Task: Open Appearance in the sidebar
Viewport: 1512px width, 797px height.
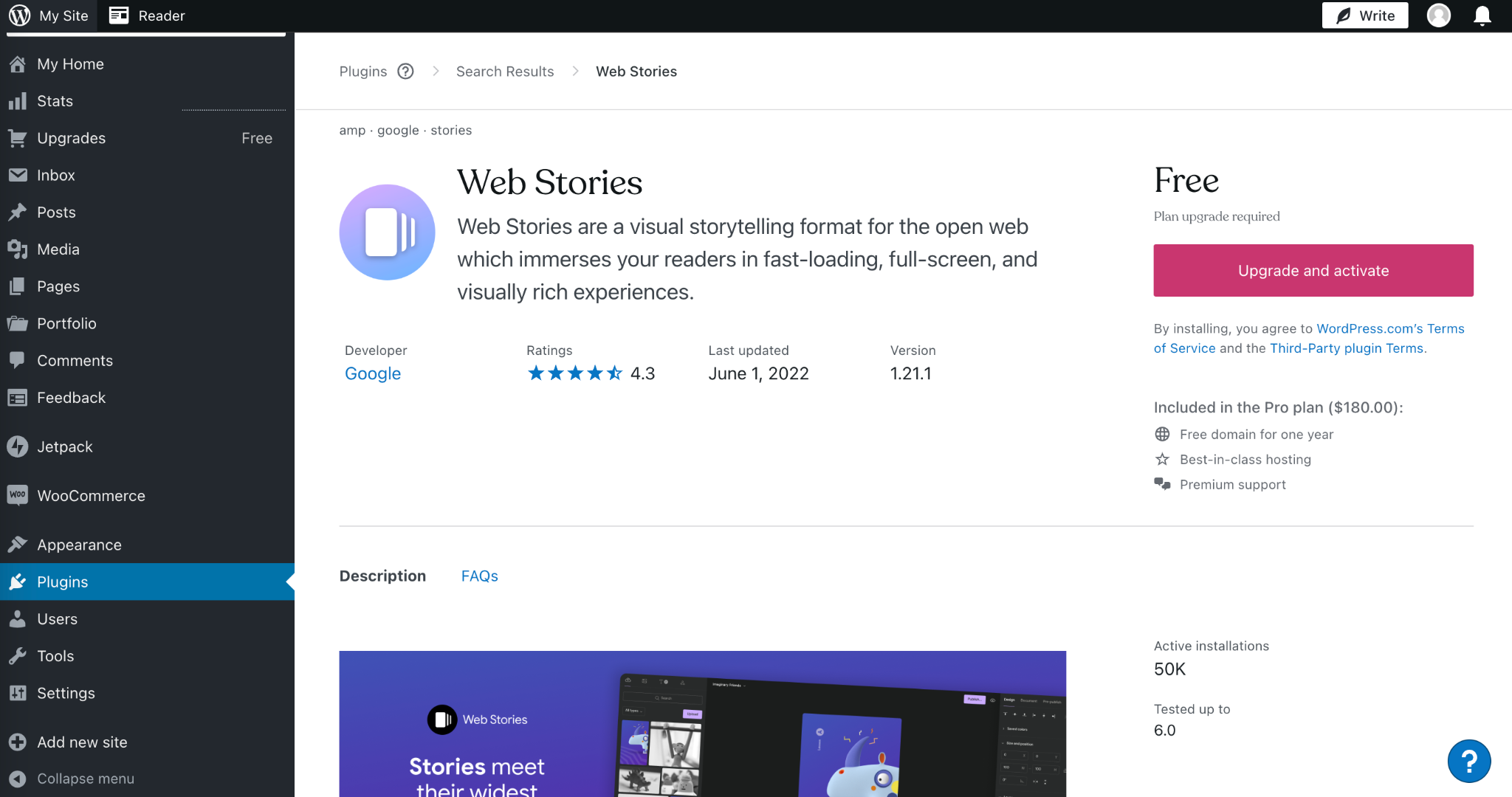Action: 147,545
